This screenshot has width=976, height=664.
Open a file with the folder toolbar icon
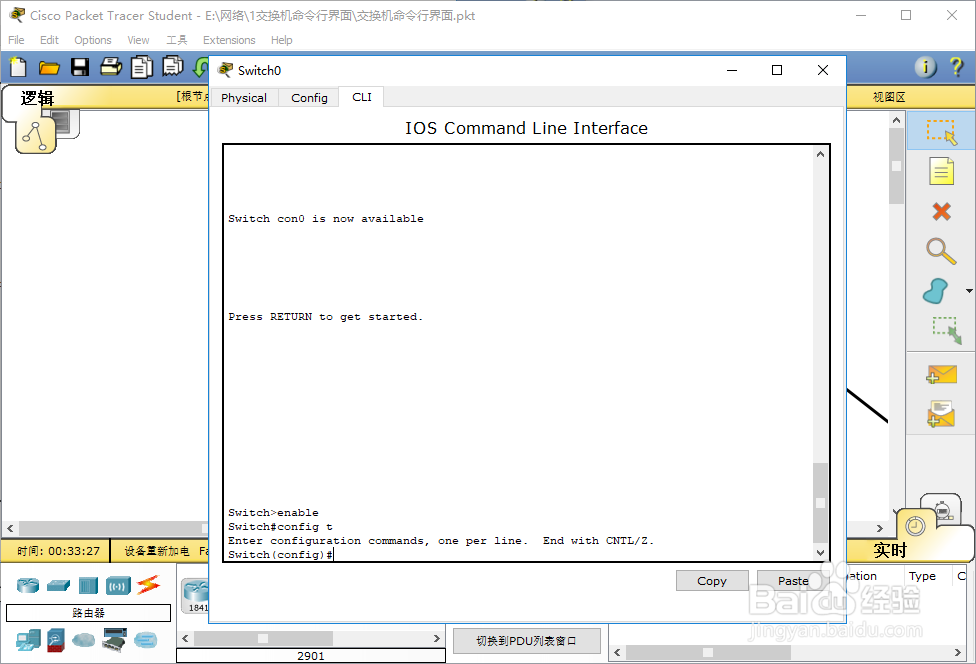tap(49, 67)
